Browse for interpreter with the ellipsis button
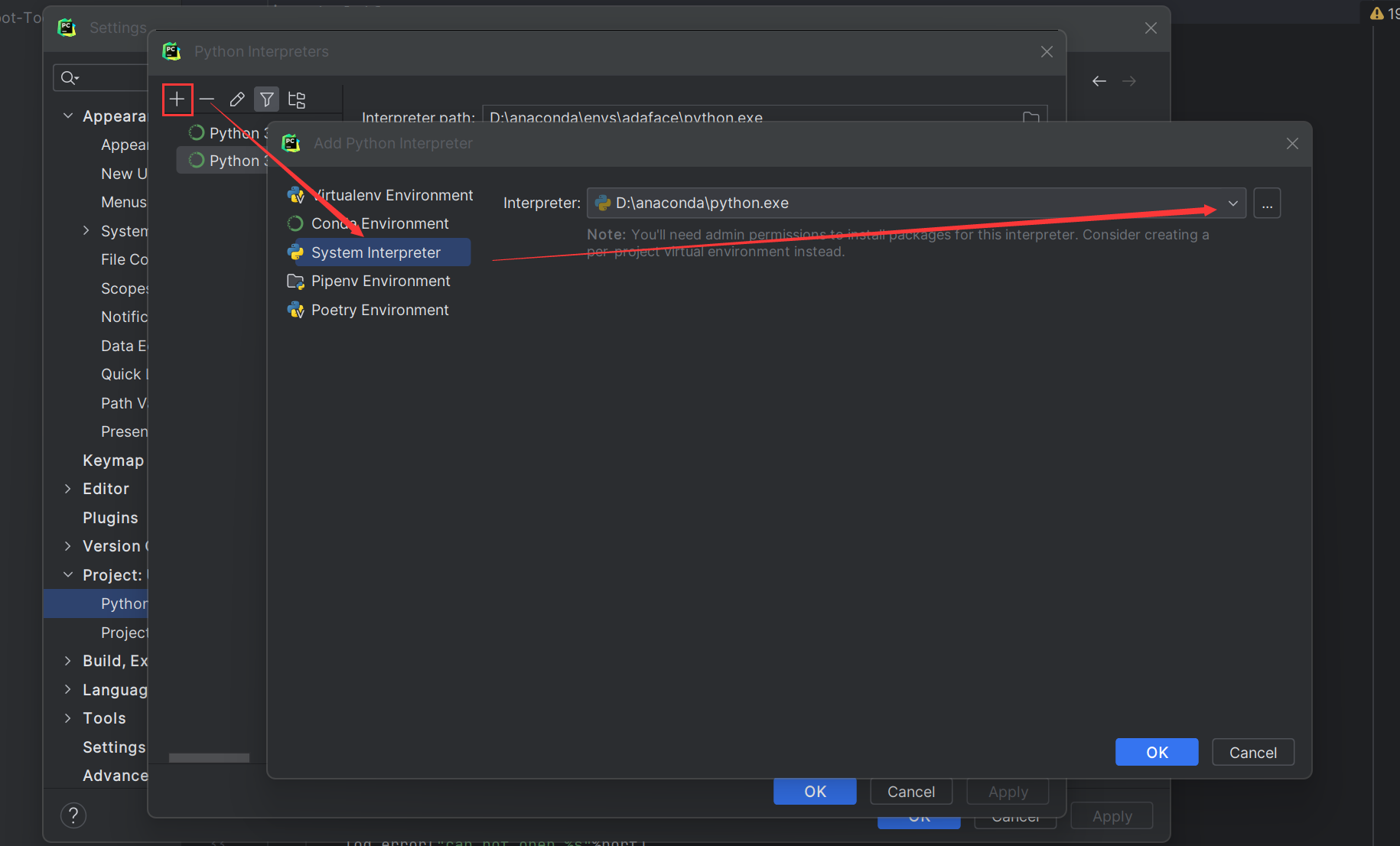Image resolution: width=1400 pixels, height=846 pixels. 1267,203
